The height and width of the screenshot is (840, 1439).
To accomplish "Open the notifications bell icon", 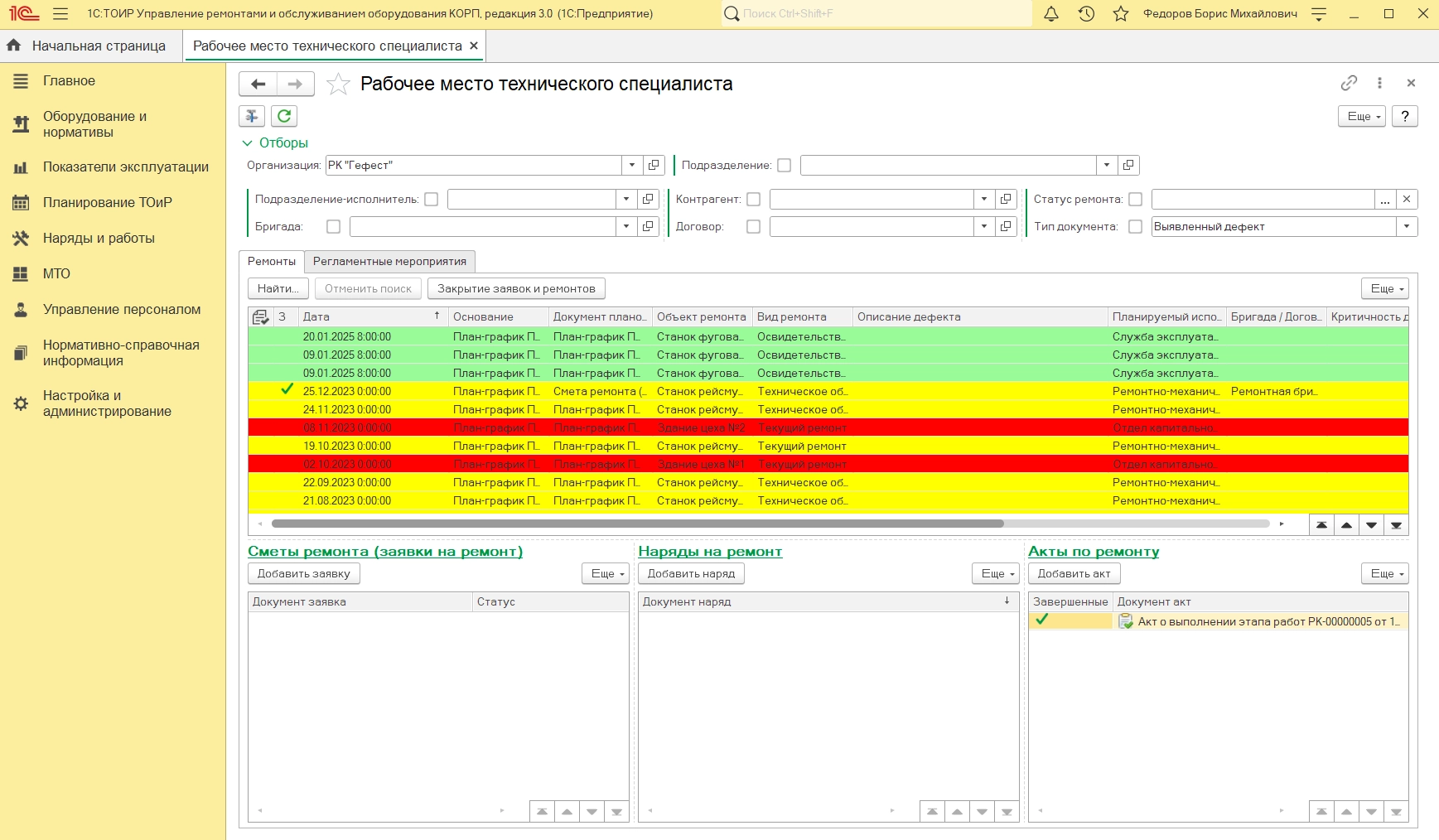I will pyautogui.click(x=1050, y=14).
